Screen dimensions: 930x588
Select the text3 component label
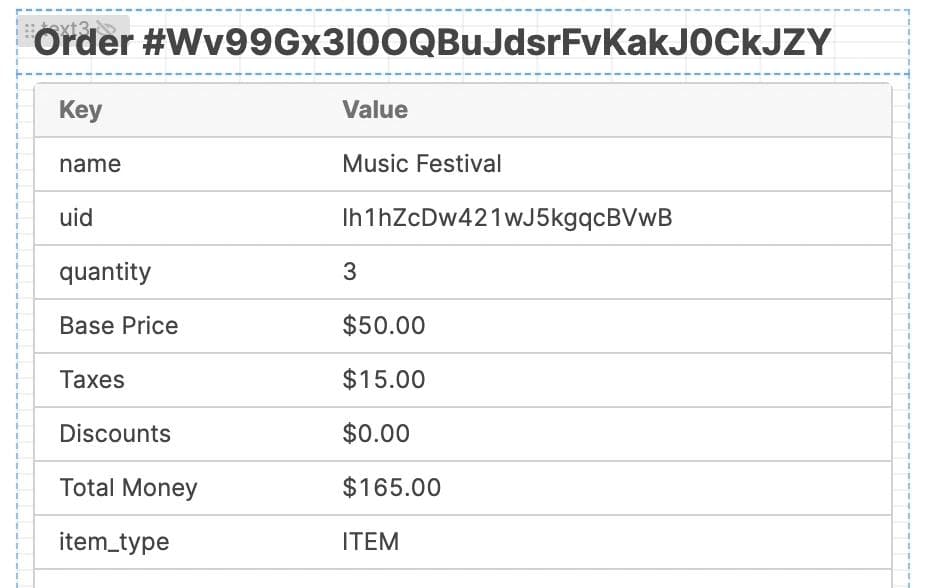click(66, 30)
